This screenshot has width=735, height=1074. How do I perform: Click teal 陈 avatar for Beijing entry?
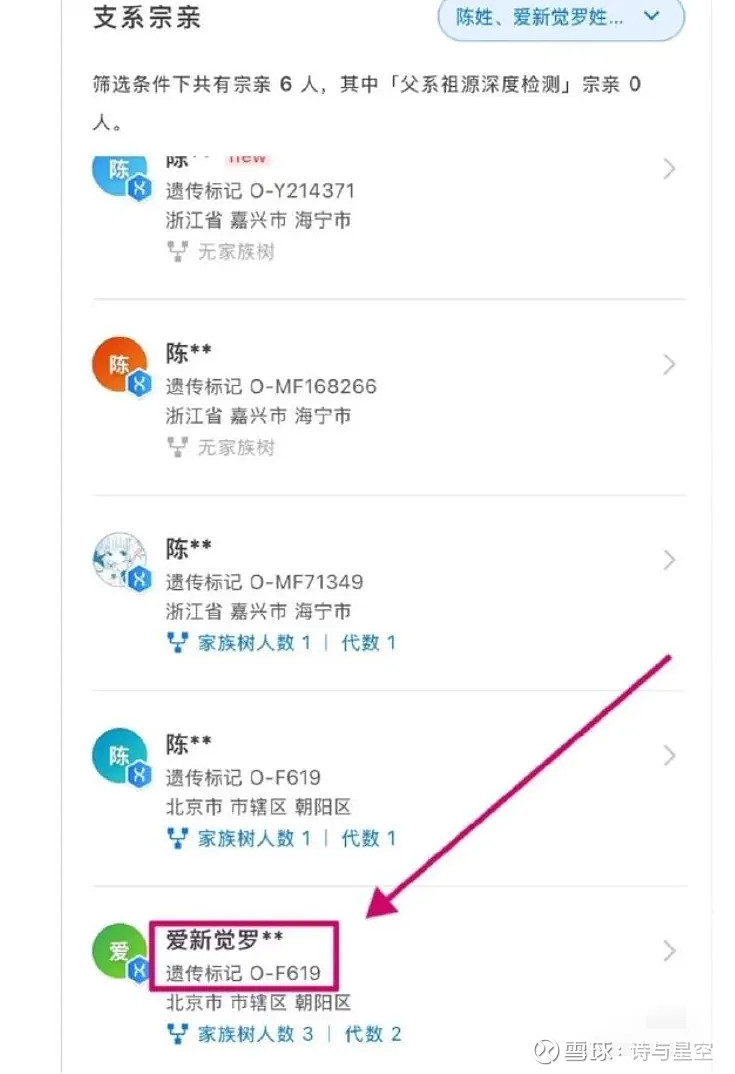(119, 754)
